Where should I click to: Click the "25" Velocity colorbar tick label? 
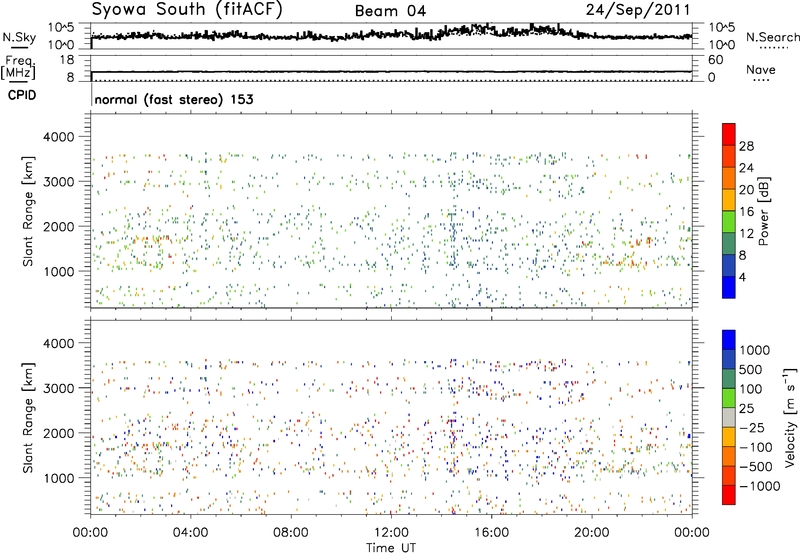pos(746,408)
